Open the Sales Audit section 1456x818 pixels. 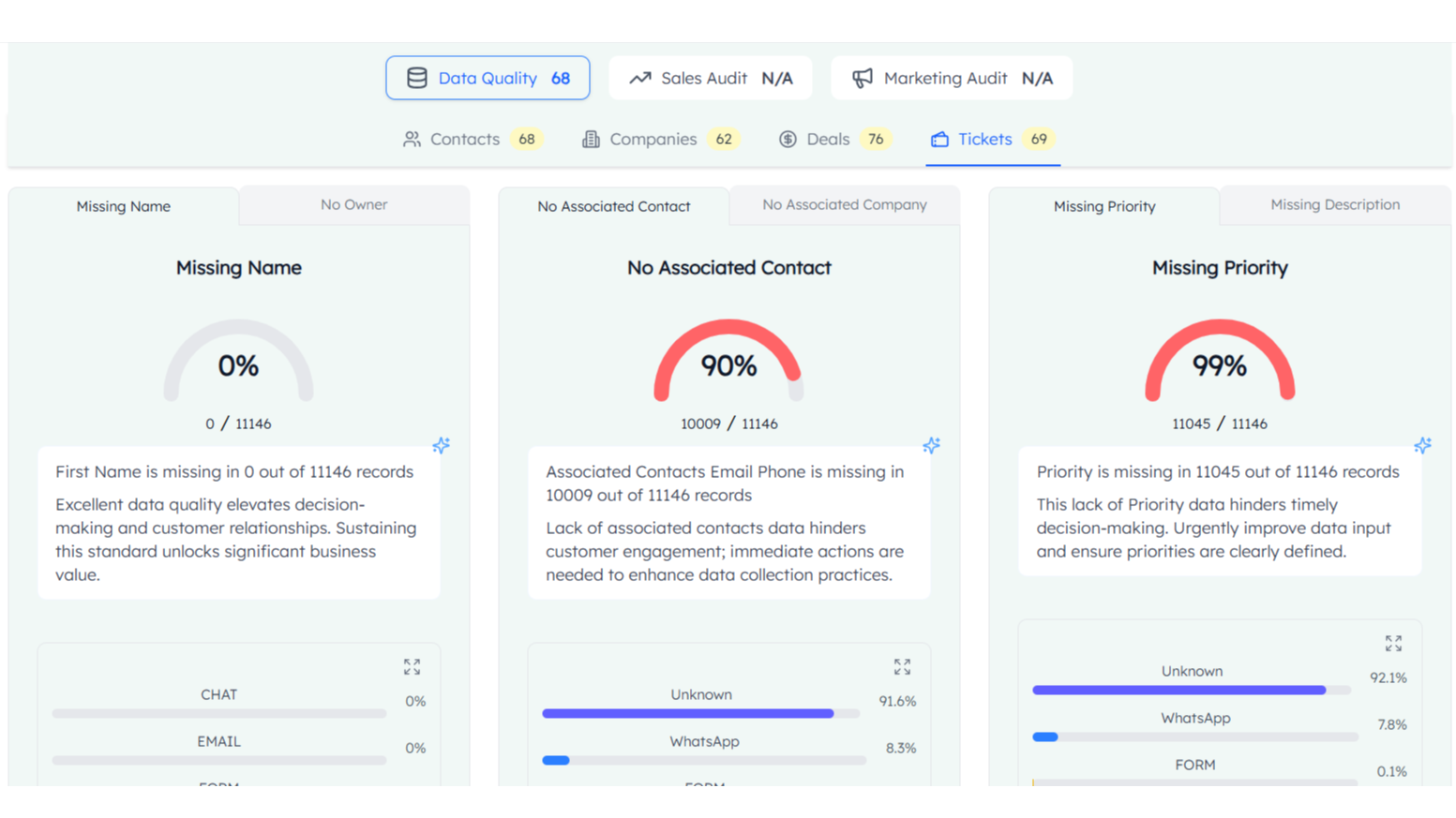click(710, 78)
